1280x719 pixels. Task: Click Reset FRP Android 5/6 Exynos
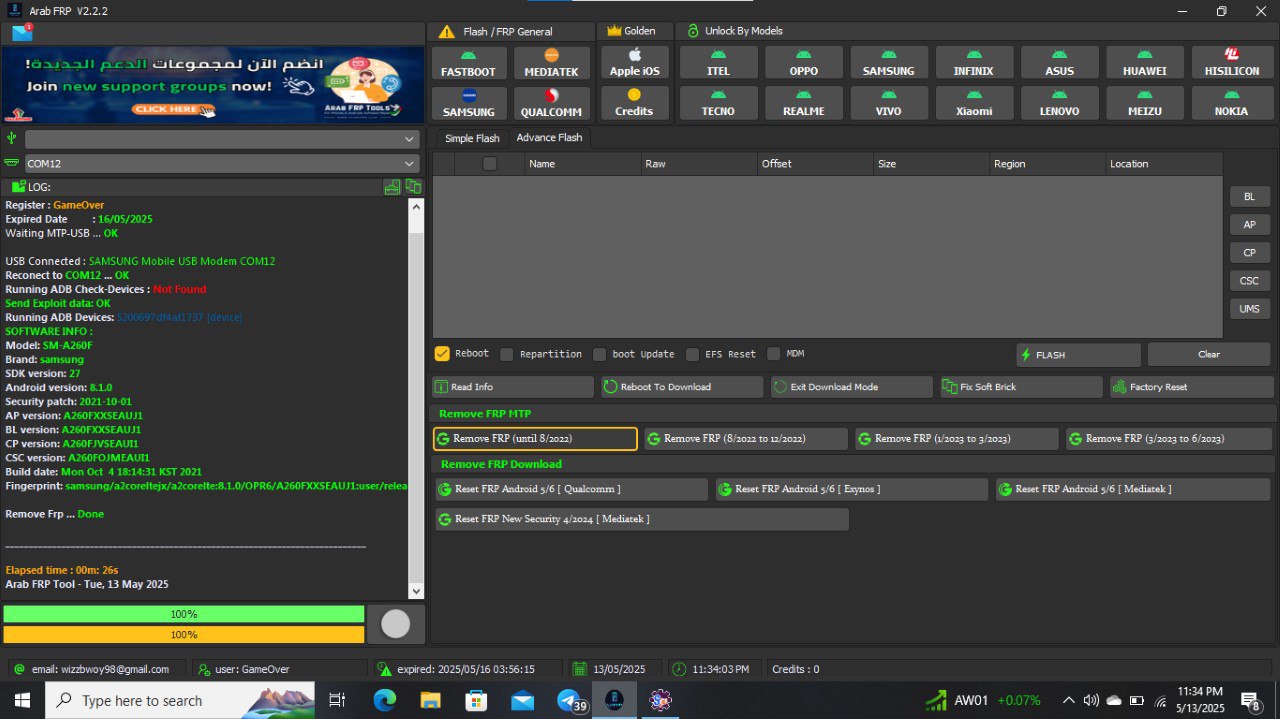(852, 489)
